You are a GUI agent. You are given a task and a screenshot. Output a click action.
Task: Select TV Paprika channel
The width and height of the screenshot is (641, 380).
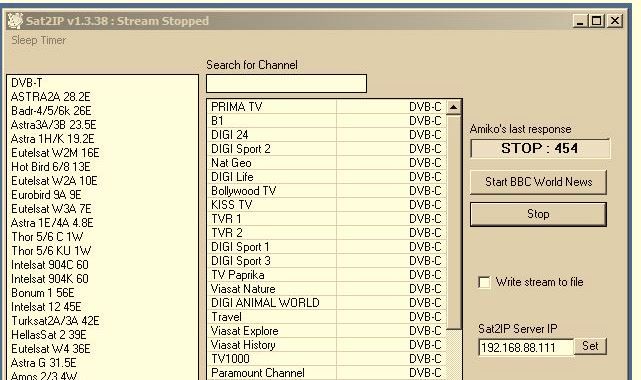327,275
